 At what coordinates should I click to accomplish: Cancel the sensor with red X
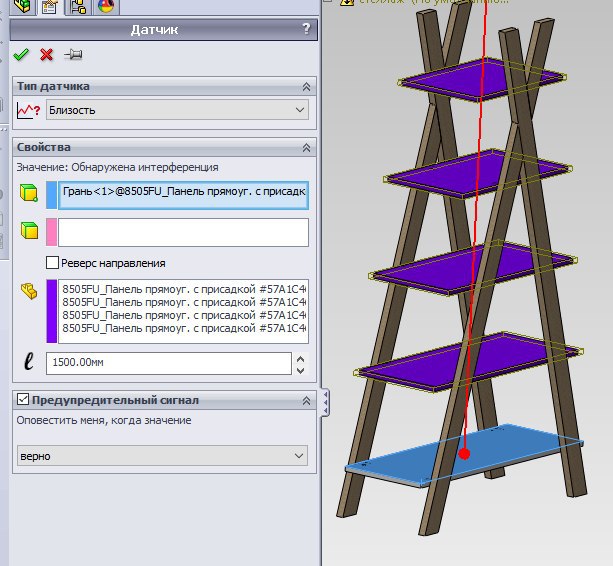point(46,55)
